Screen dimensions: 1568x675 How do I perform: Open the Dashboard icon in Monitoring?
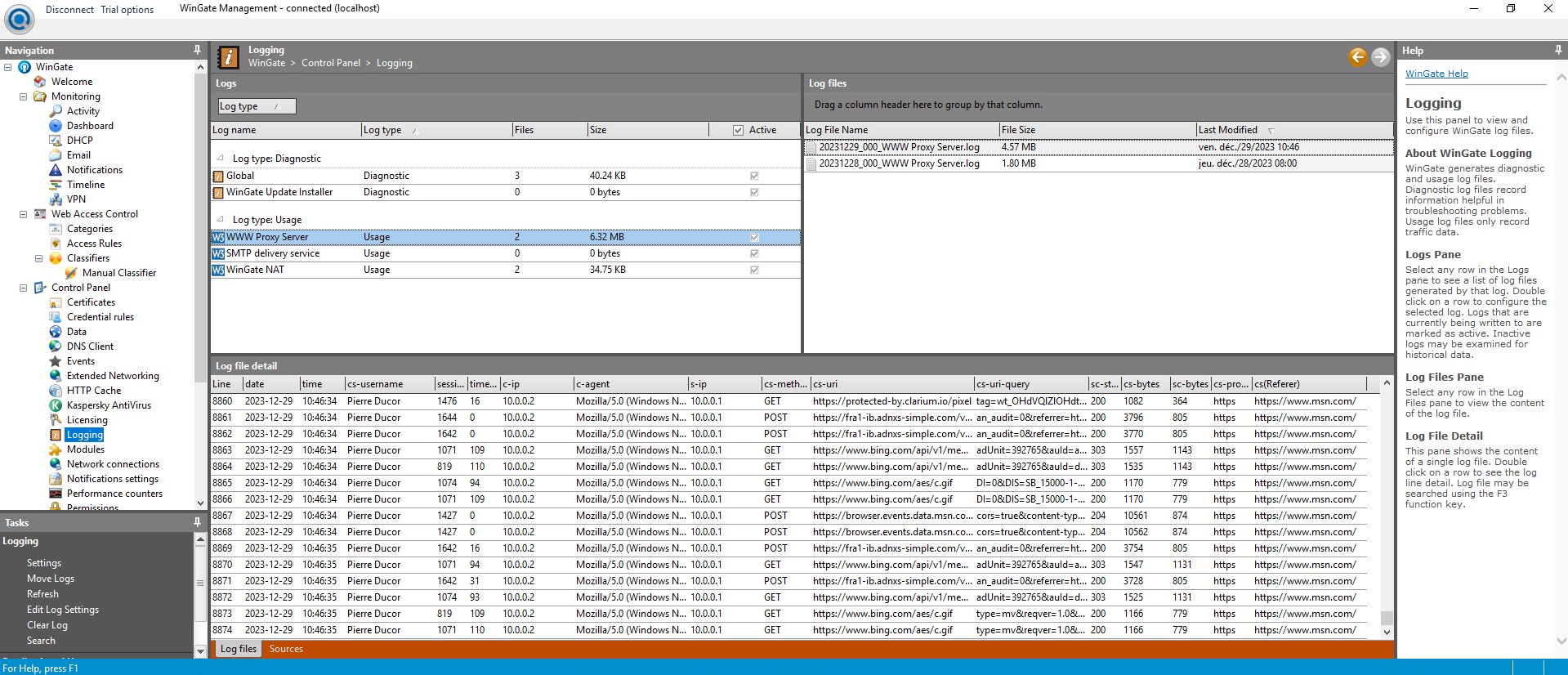[56, 126]
